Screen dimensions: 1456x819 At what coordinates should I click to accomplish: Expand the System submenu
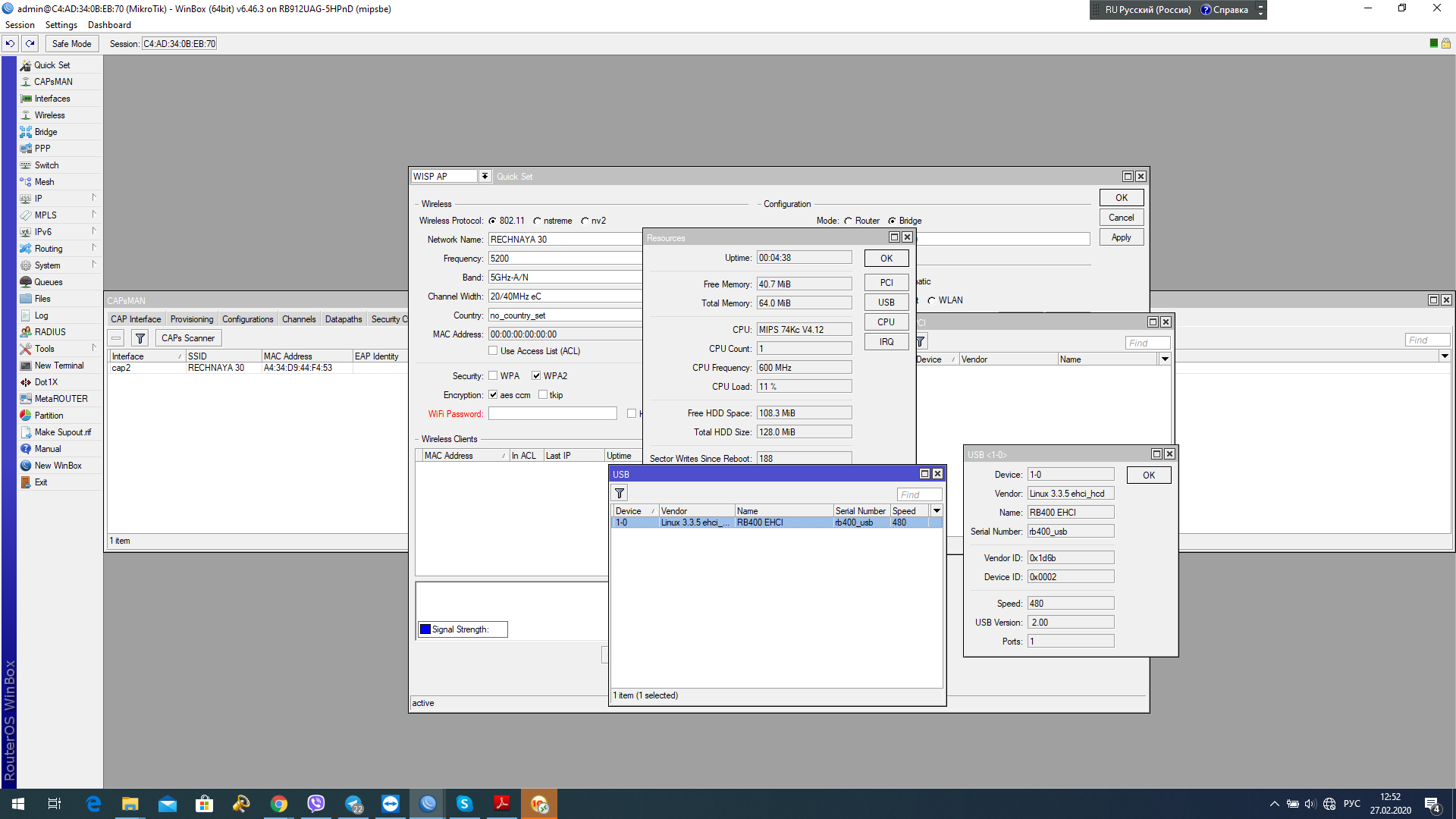coord(94,265)
